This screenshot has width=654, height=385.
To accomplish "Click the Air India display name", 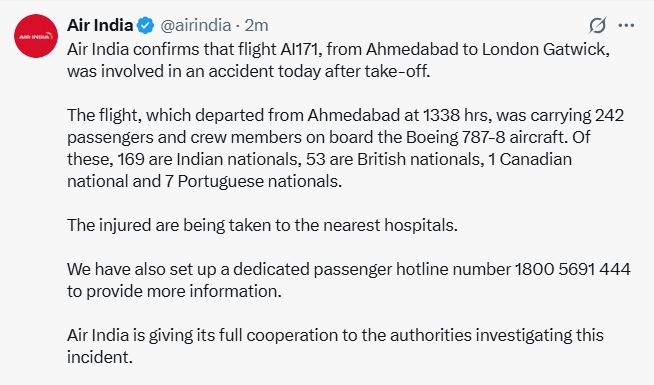I will coord(100,25).
